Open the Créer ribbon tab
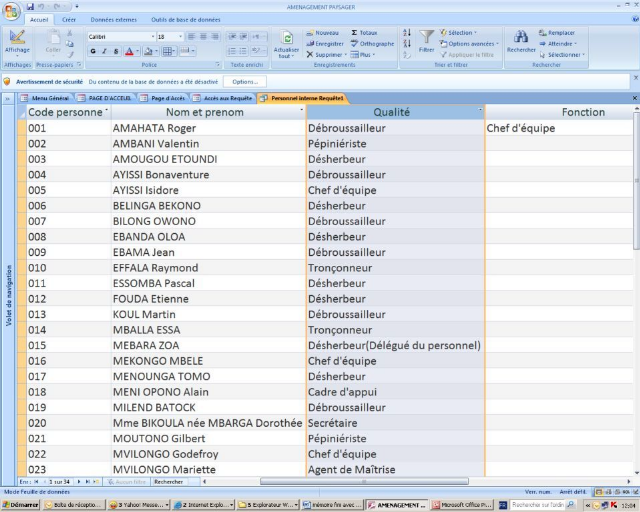This screenshot has width=640, height=512. click(69, 19)
